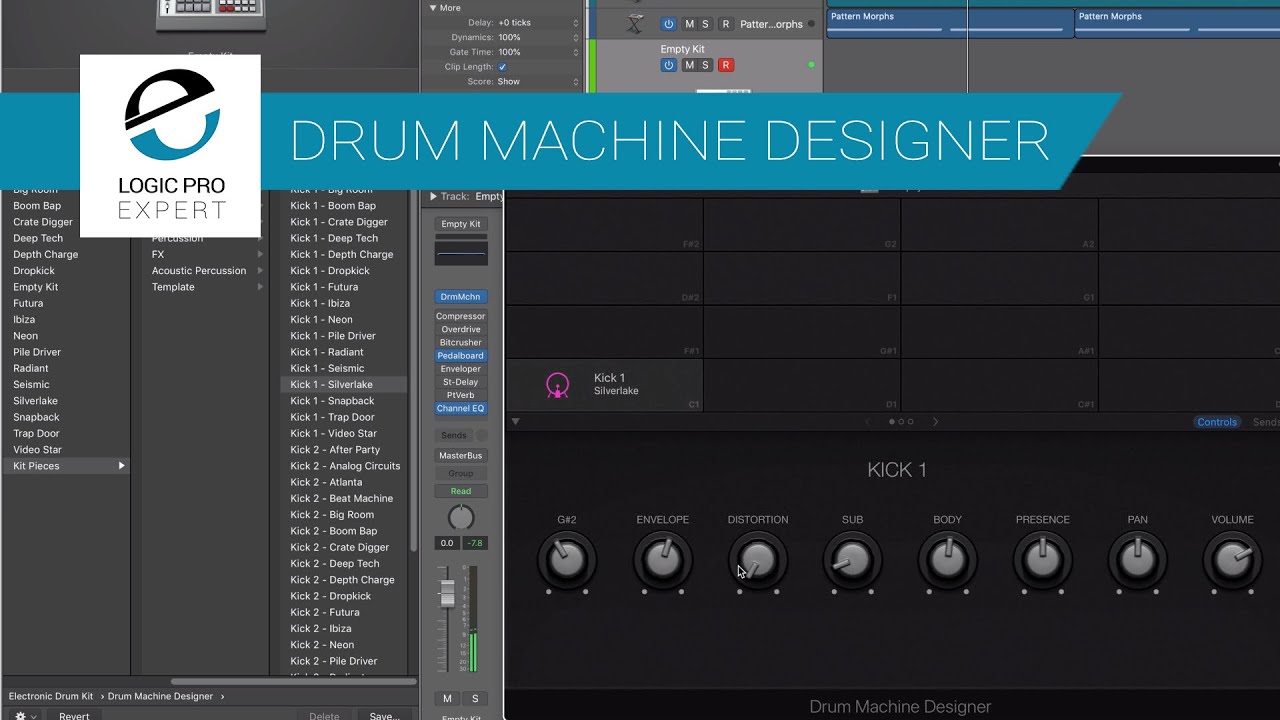Open the Compressor plug-in slot
The height and width of the screenshot is (720, 1280).
[461, 316]
